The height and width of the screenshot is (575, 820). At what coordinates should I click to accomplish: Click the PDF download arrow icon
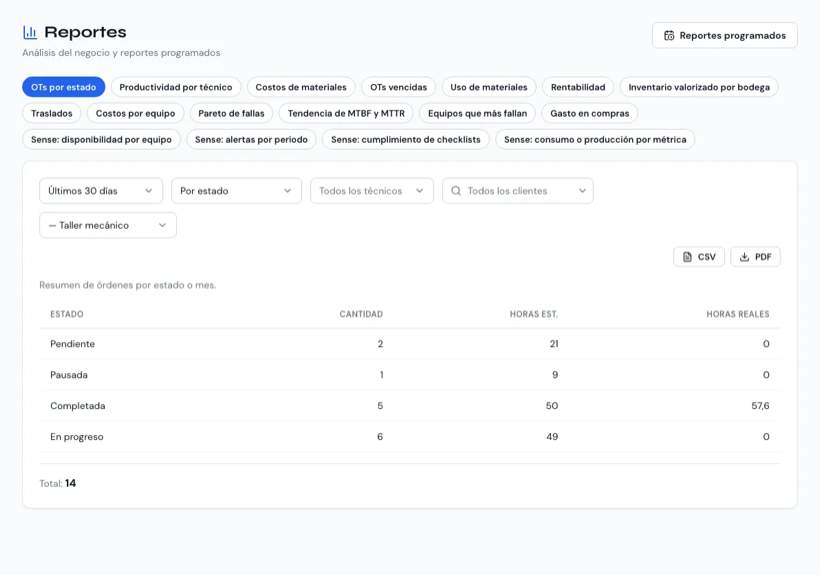pos(744,257)
